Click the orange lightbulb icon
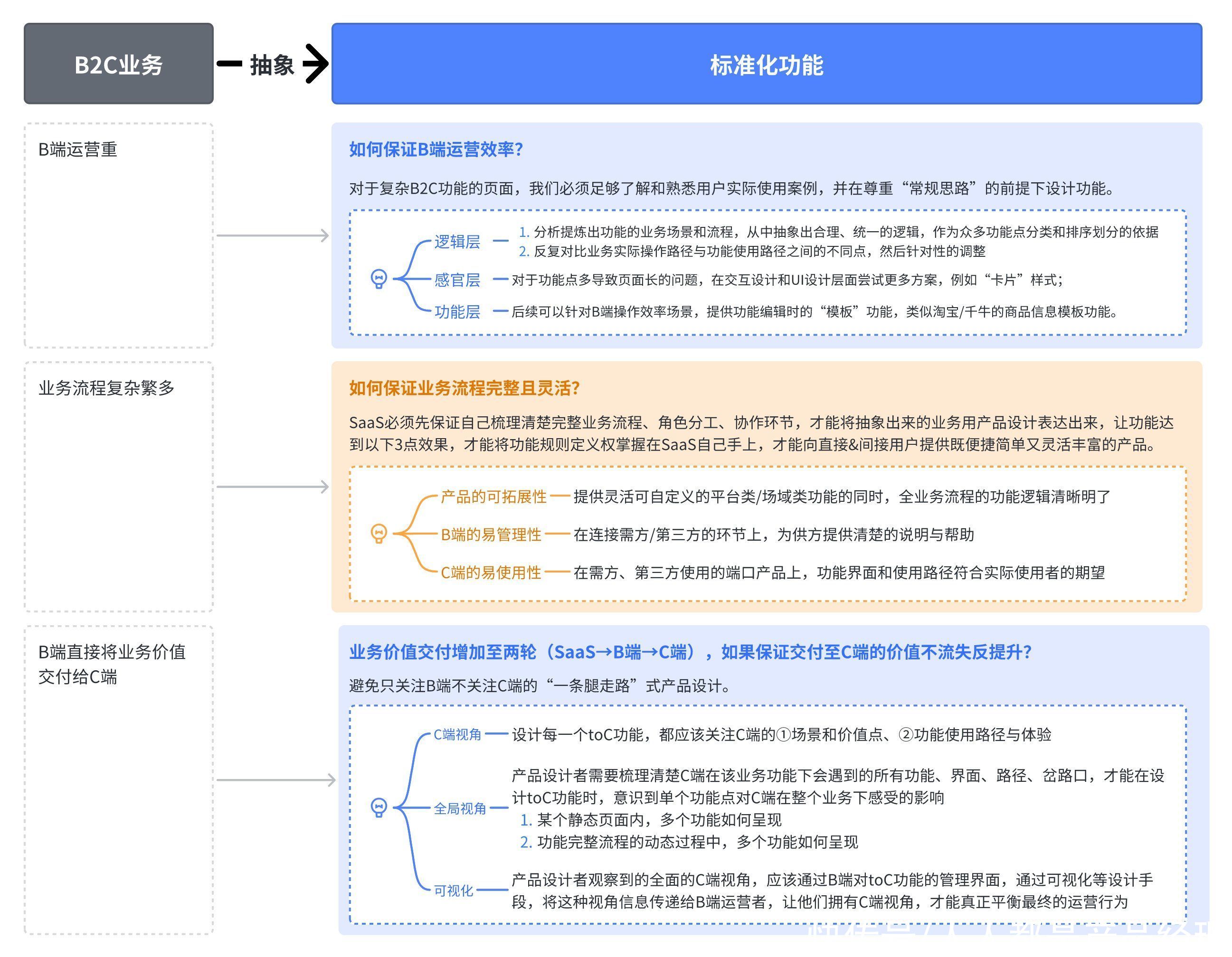This screenshot has width=1232, height=957. 379,534
